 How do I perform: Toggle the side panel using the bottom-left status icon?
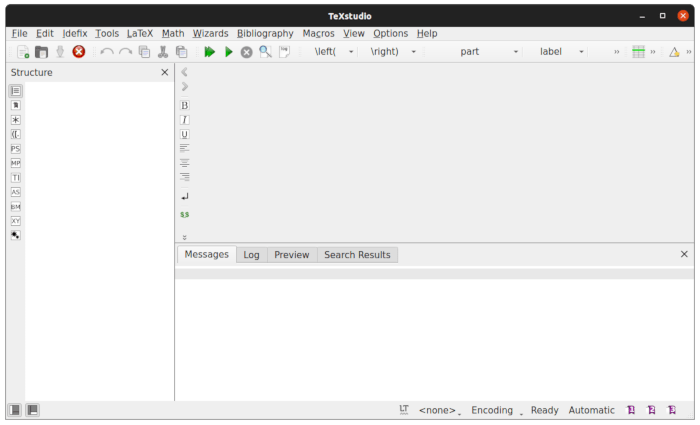click(x=15, y=410)
